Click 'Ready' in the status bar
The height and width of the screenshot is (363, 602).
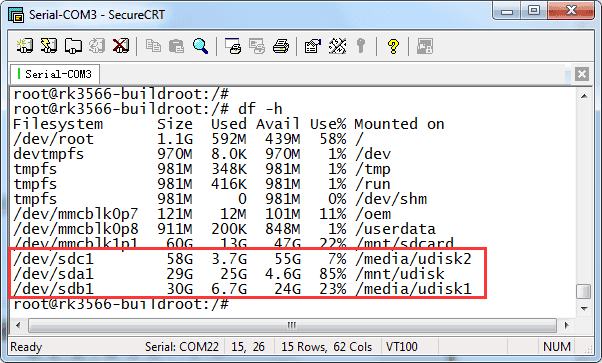coord(26,347)
